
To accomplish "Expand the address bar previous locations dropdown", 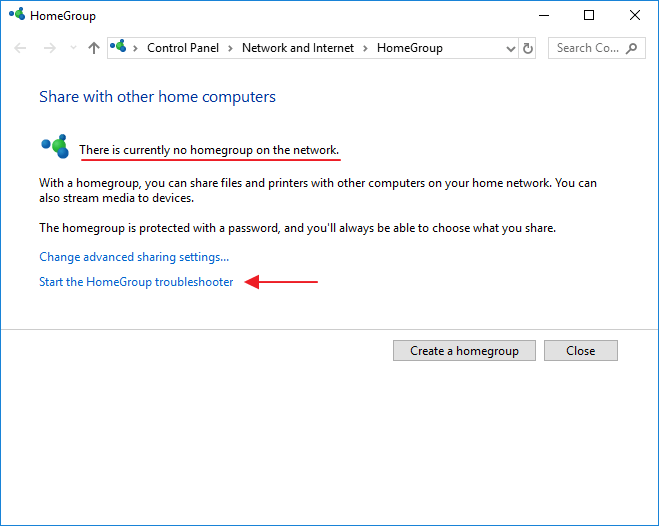I will tap(510, 48).
